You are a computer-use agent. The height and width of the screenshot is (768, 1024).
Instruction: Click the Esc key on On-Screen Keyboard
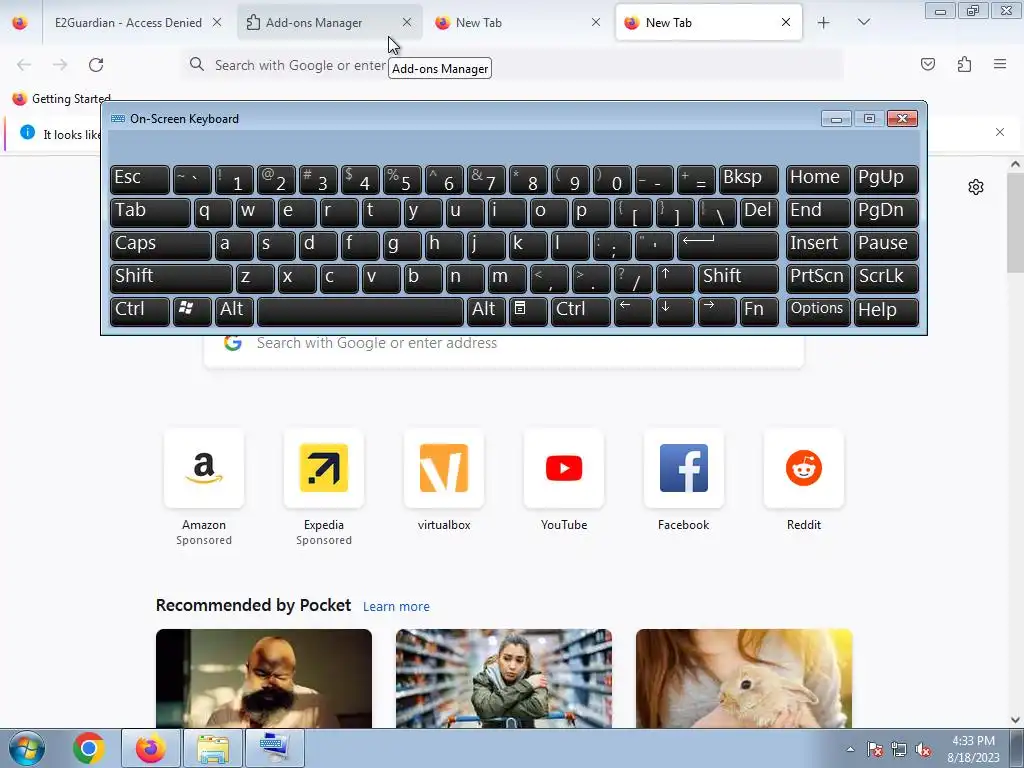point(140,179)
